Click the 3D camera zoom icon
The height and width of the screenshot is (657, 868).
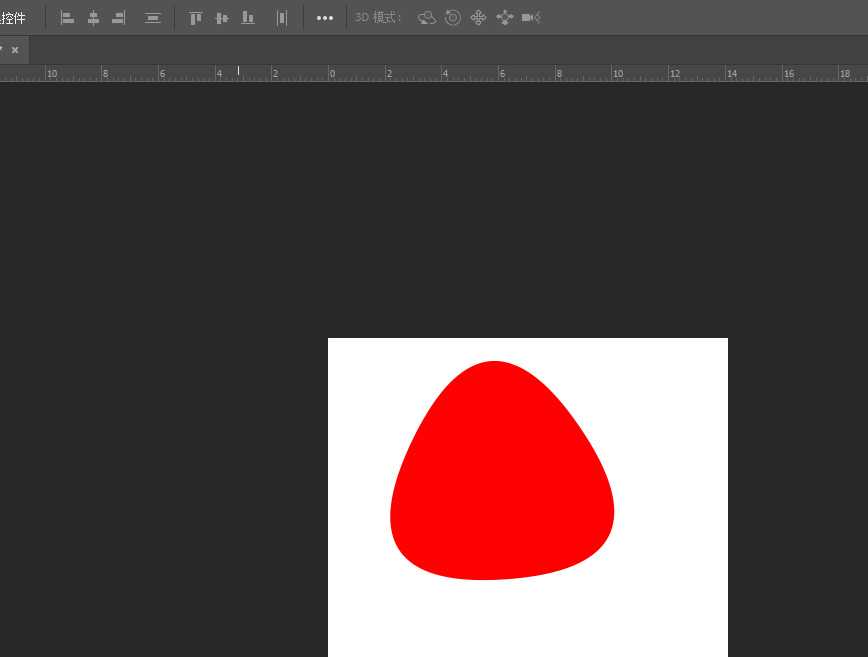click(531, 18)
